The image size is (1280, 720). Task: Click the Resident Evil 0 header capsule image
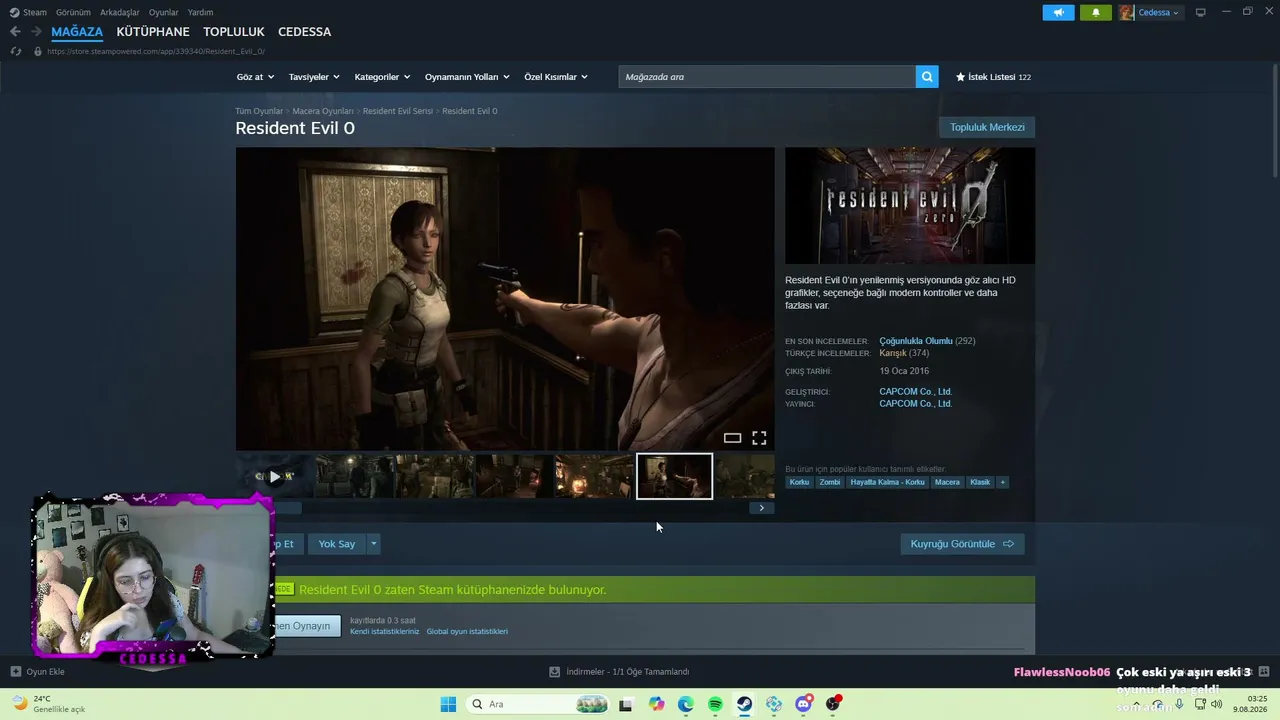click(910, 206)
